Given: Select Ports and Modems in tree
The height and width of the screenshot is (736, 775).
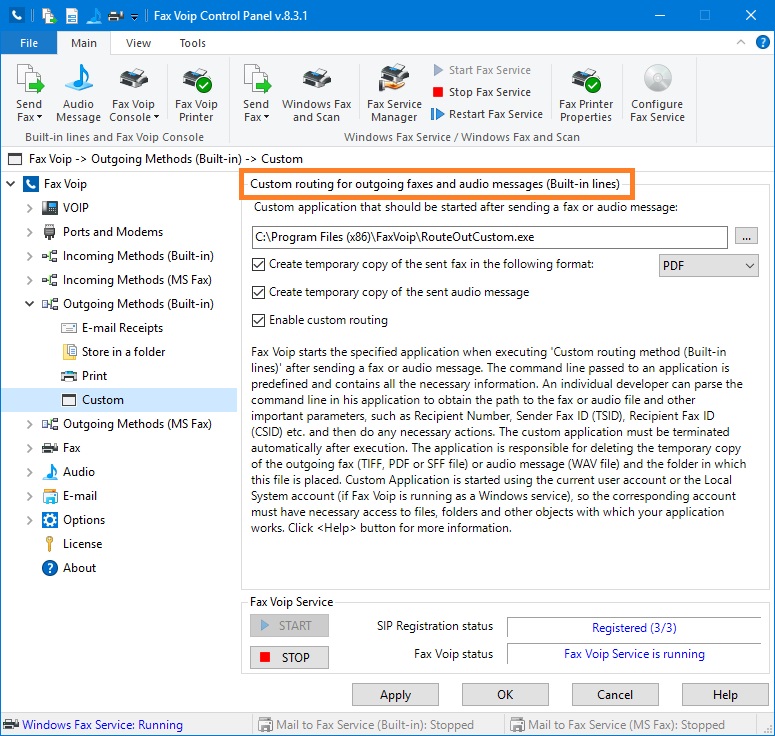Looking at the screenshot, I should tap(113, 232).
